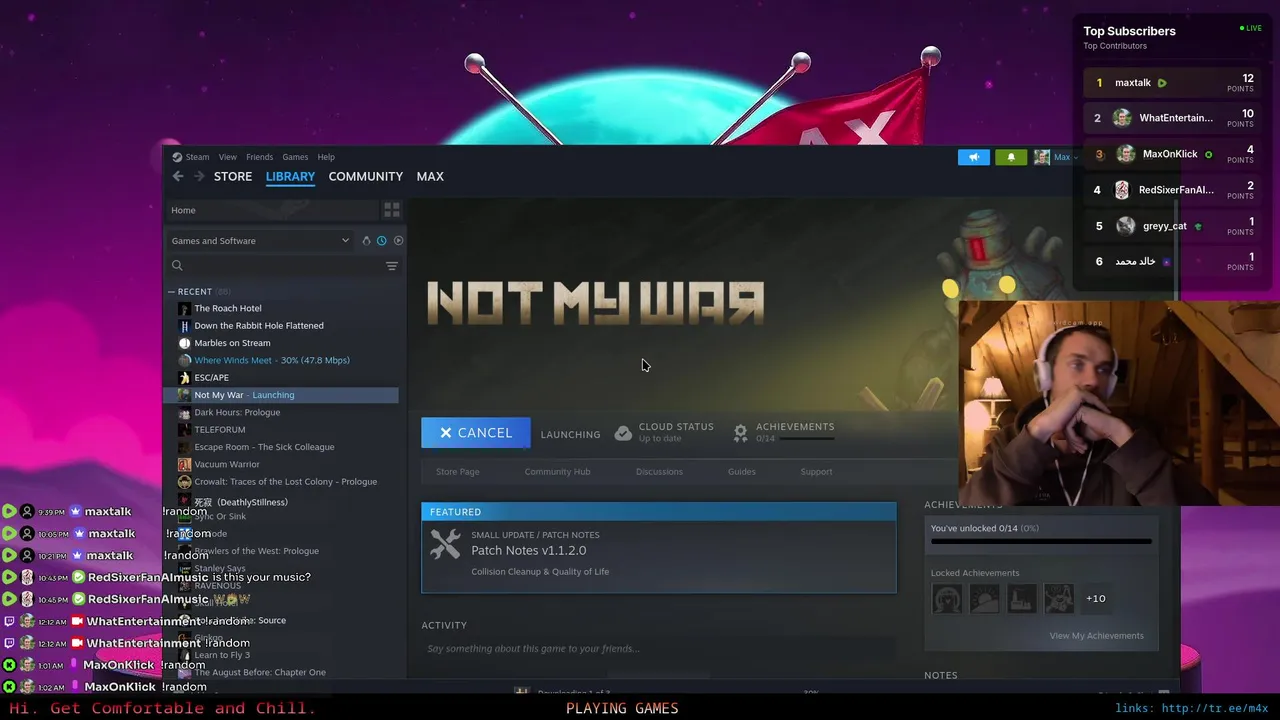Select Not My War launching entry
Image resolution: width=1280 pixels, height=720 pixels.
point(281,395)
